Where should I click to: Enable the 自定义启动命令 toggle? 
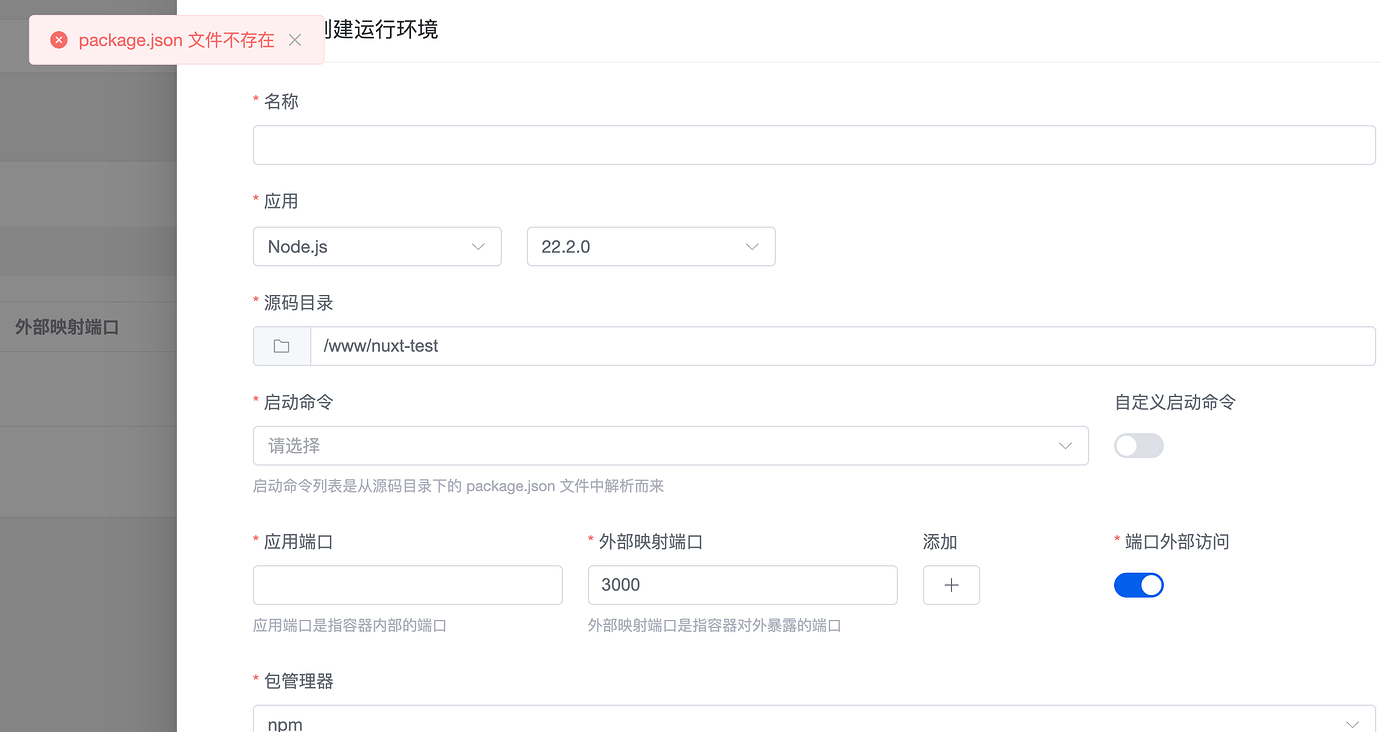click(x=1139, y=445)
